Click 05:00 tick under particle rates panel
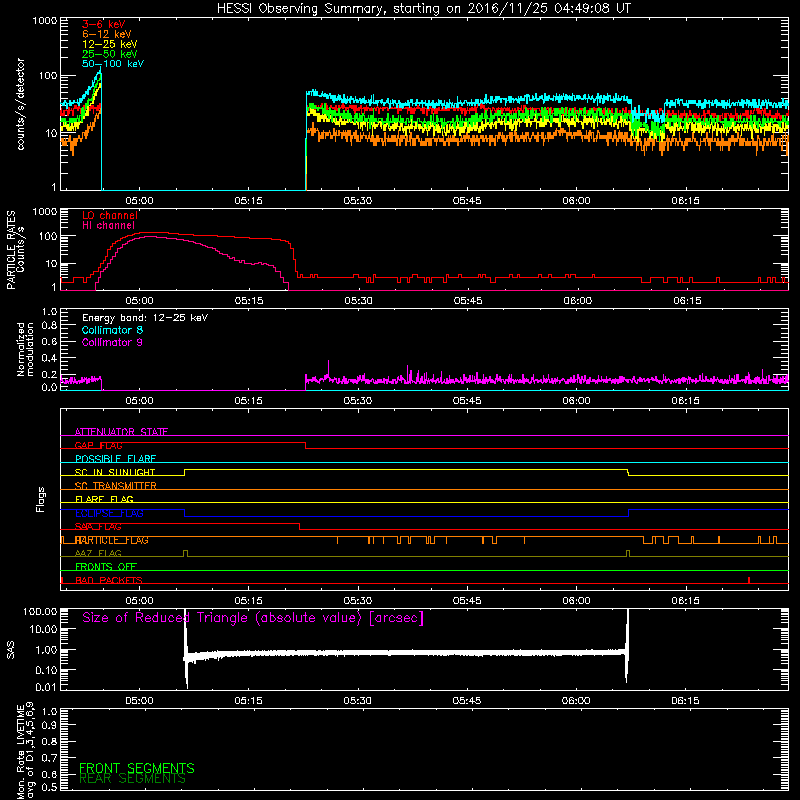The image size is (800, 800). (139, 301)
